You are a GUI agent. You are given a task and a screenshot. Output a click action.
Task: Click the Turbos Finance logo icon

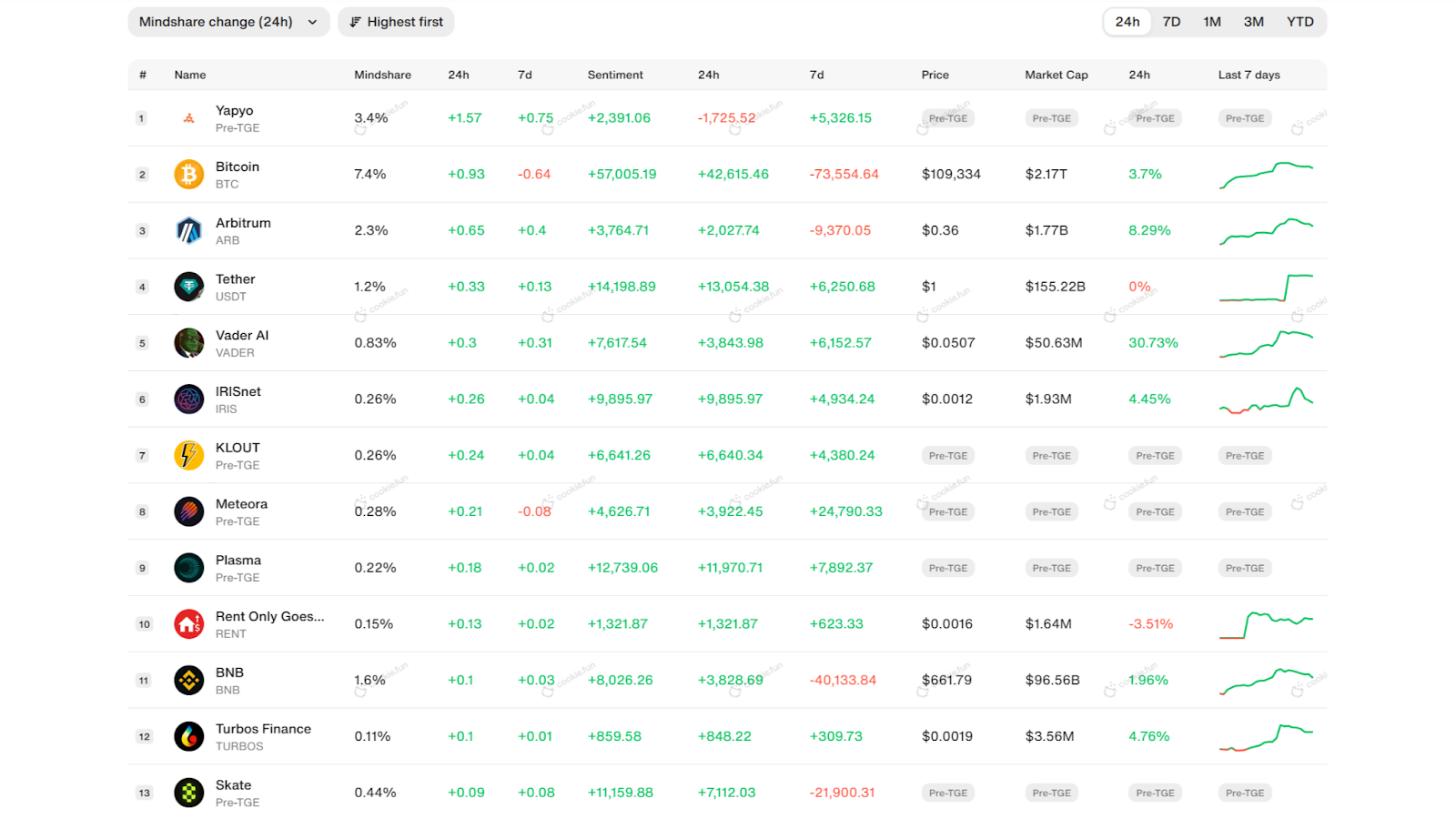189,736
